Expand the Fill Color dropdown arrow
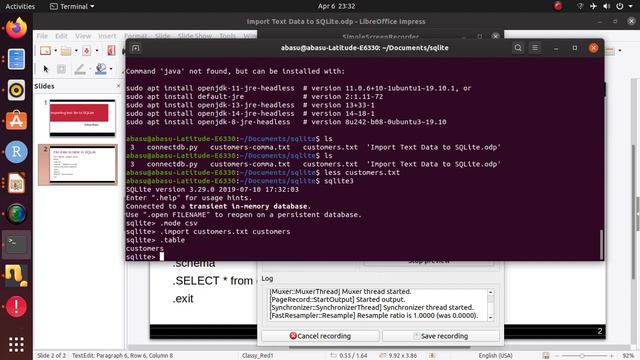Image resolution: width=640 pixels, height=360 pixels. (x=111, y=69)
